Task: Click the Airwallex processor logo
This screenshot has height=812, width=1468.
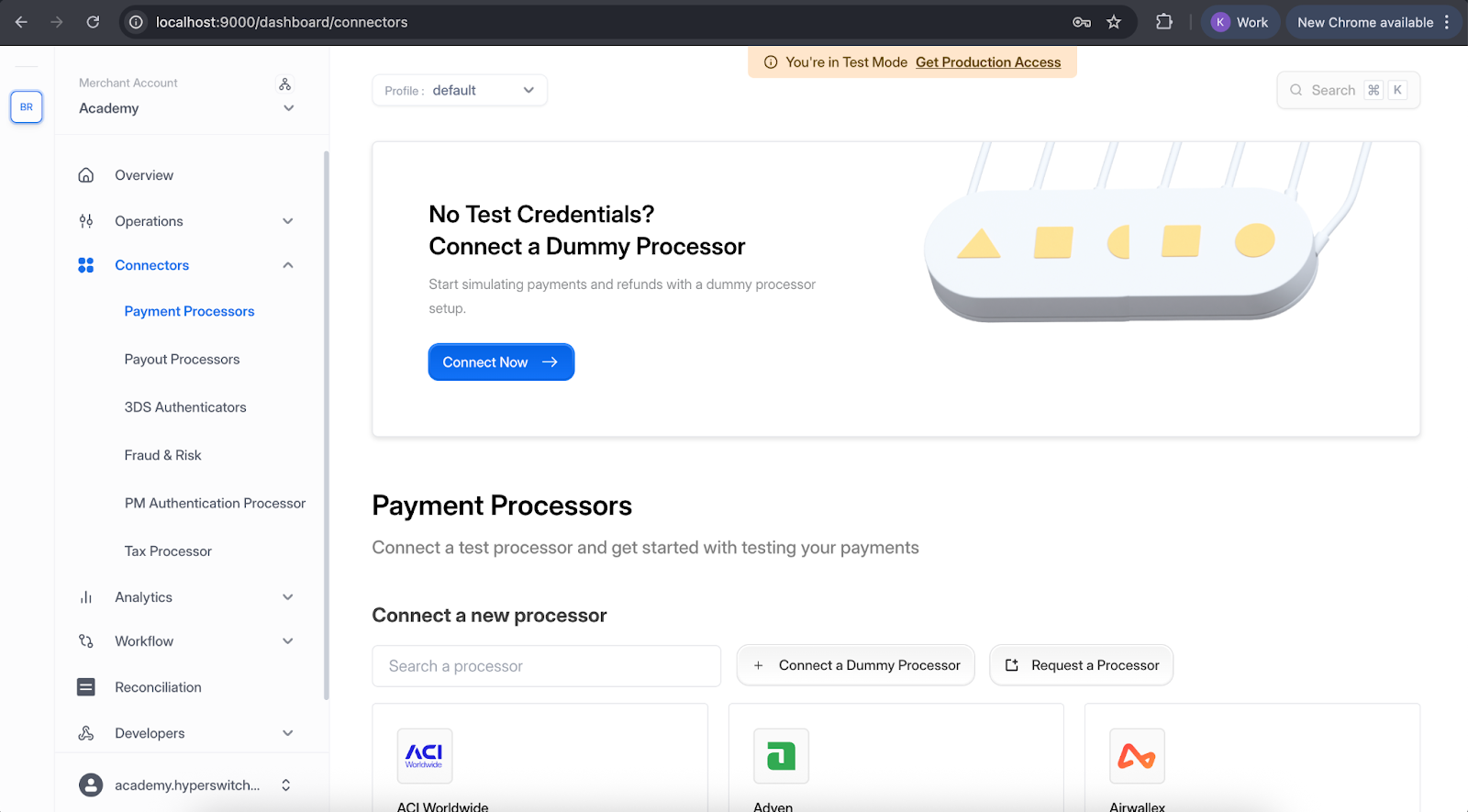Action: 1137,756
